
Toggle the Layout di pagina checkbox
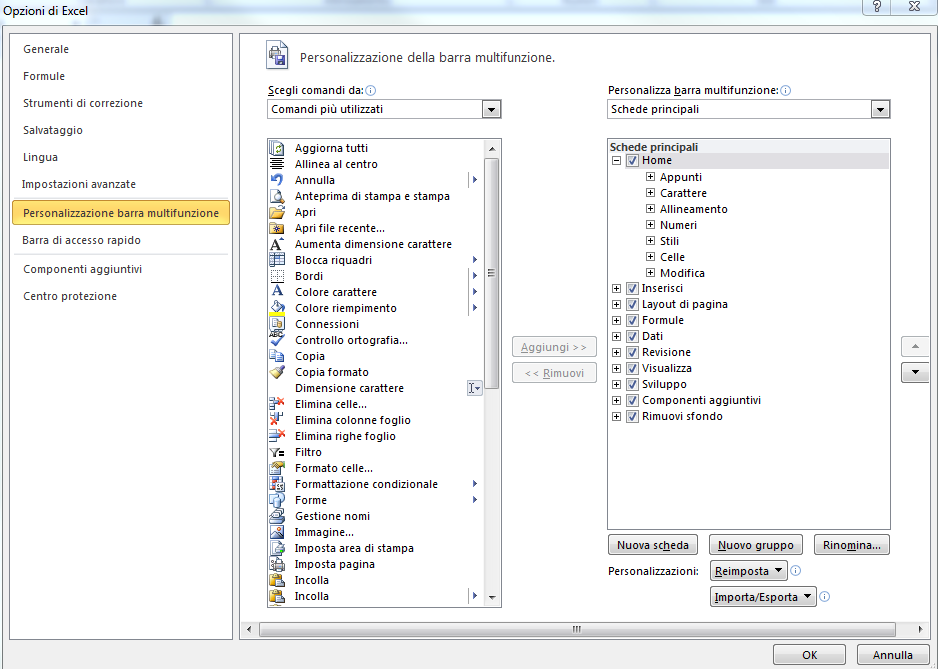[x=632, y=305]
